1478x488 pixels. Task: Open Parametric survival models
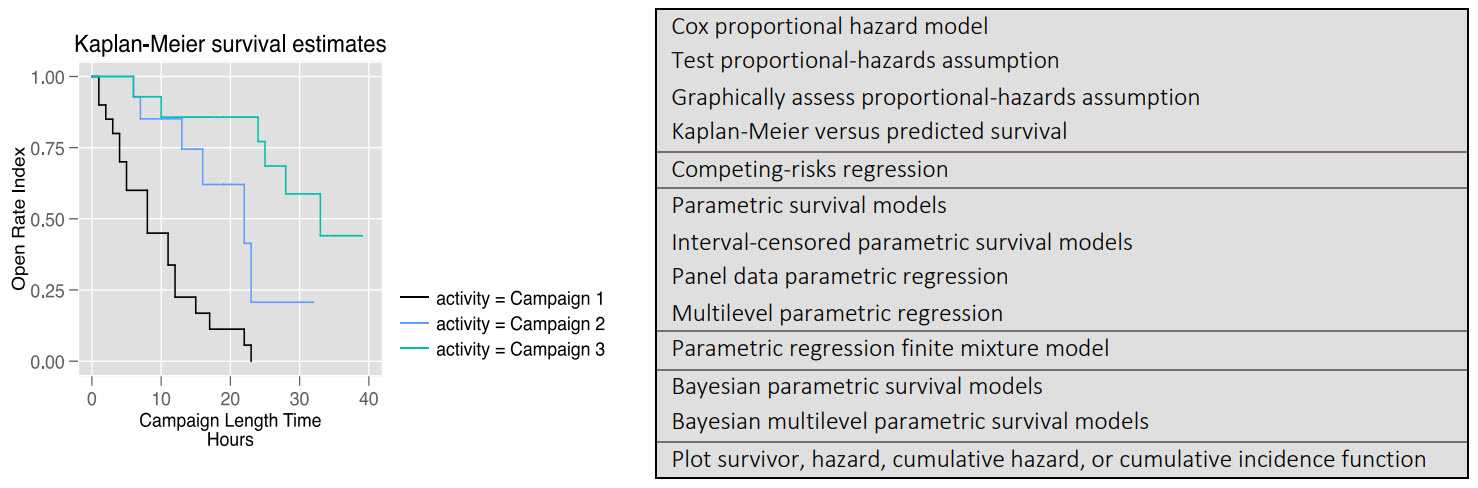[809, 206]
